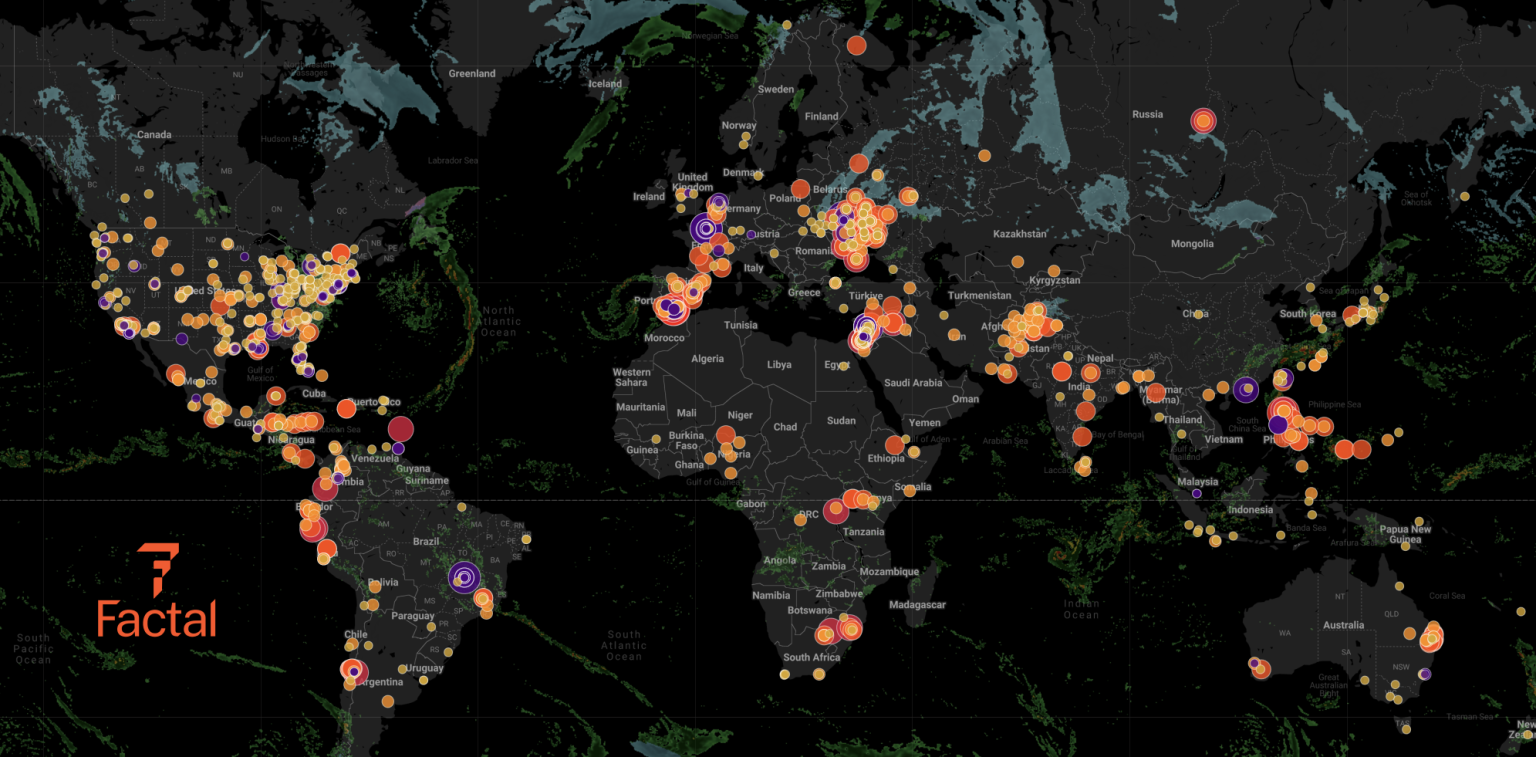Select the Mali label
The height and width of the screenshot is (757, 1536).
(686, 413)
